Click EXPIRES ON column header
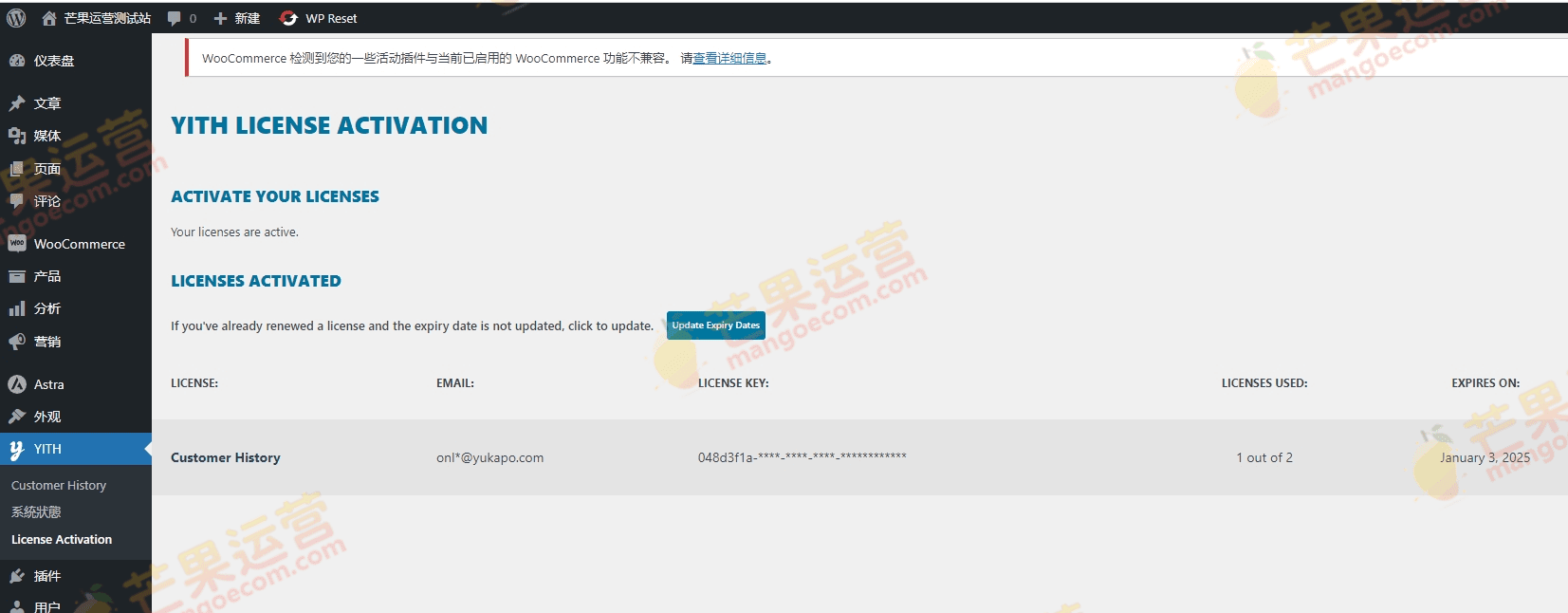The width and height of the screenshot is (1568, 613). [1485, 383]
